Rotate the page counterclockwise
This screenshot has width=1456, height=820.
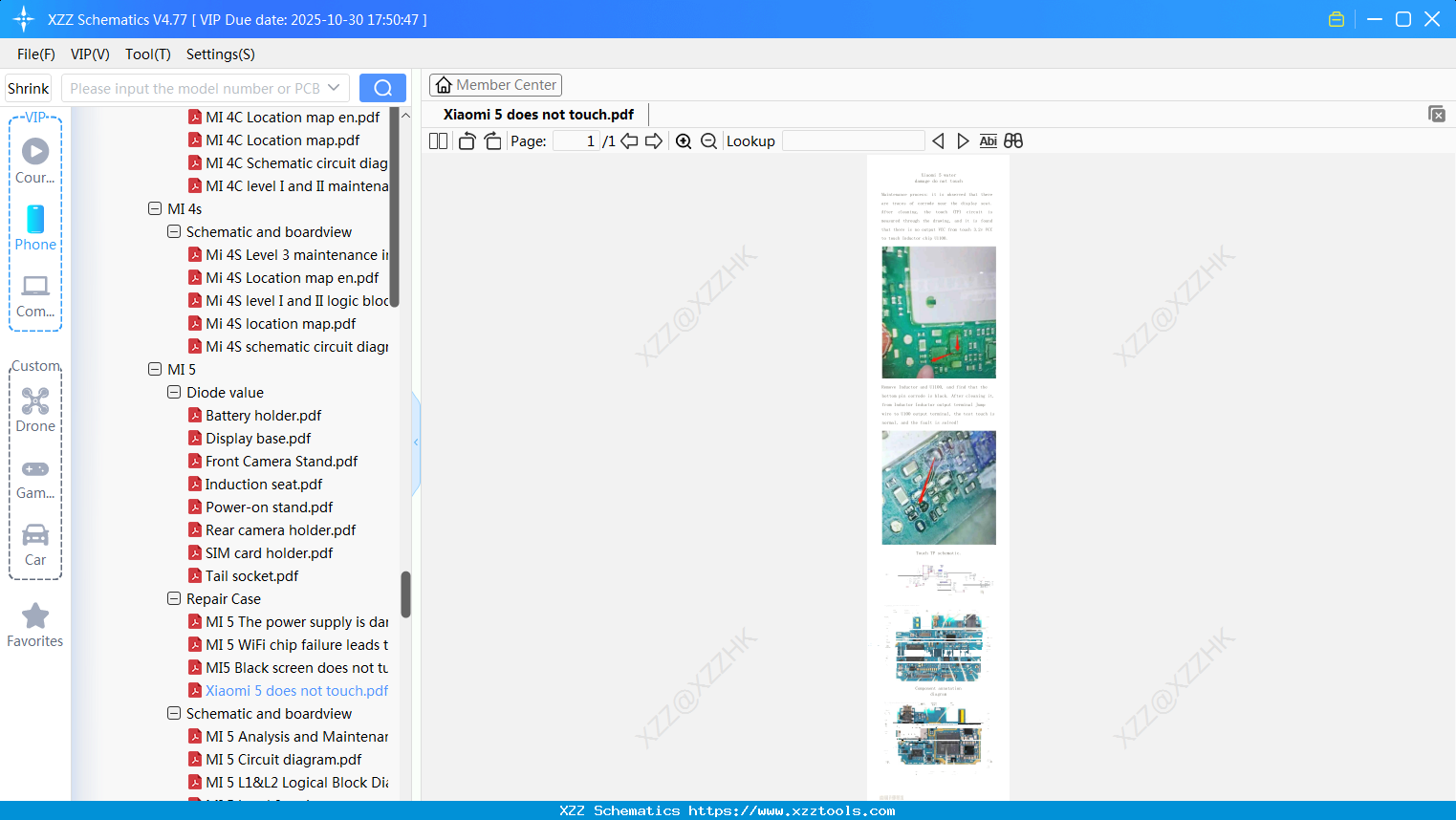coord(467,141)
